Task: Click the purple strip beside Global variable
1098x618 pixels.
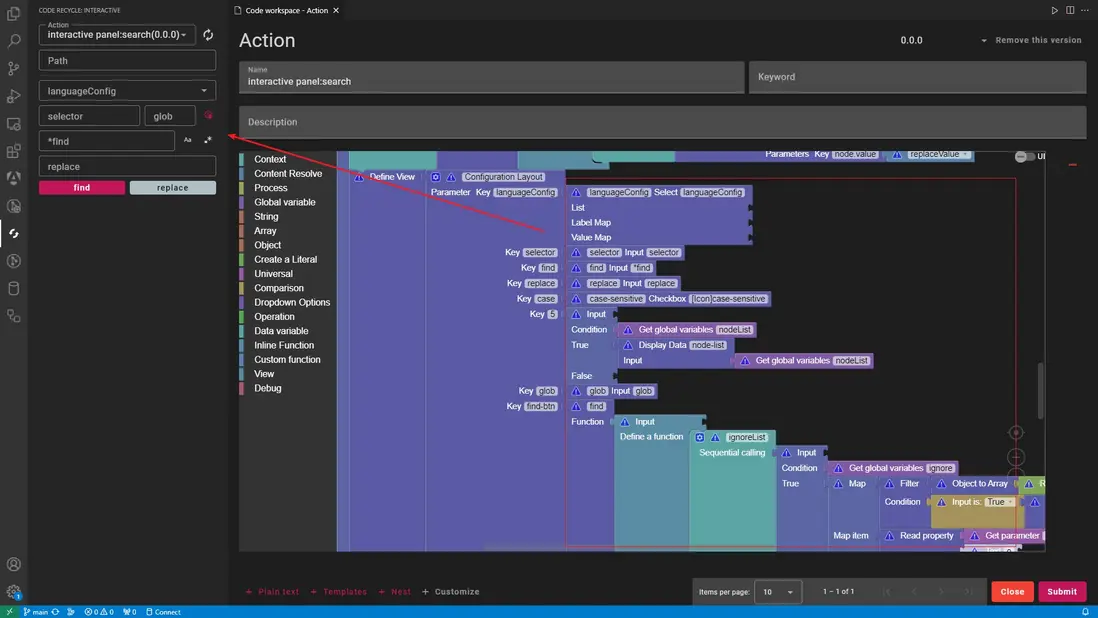Action: (240, 201)
